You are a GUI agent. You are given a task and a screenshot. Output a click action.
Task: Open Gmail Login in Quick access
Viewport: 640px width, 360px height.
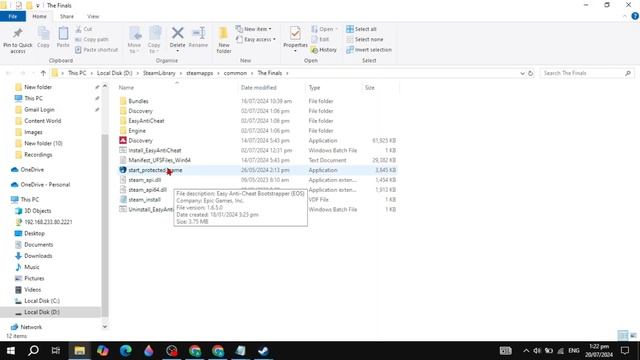click(x=39, y=109)
